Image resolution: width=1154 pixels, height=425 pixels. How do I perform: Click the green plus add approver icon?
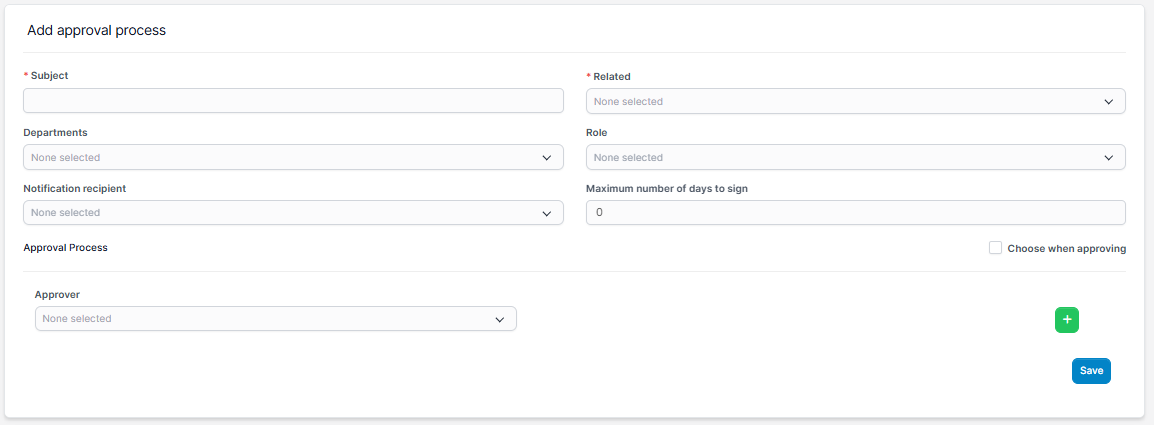(1066, 319)
